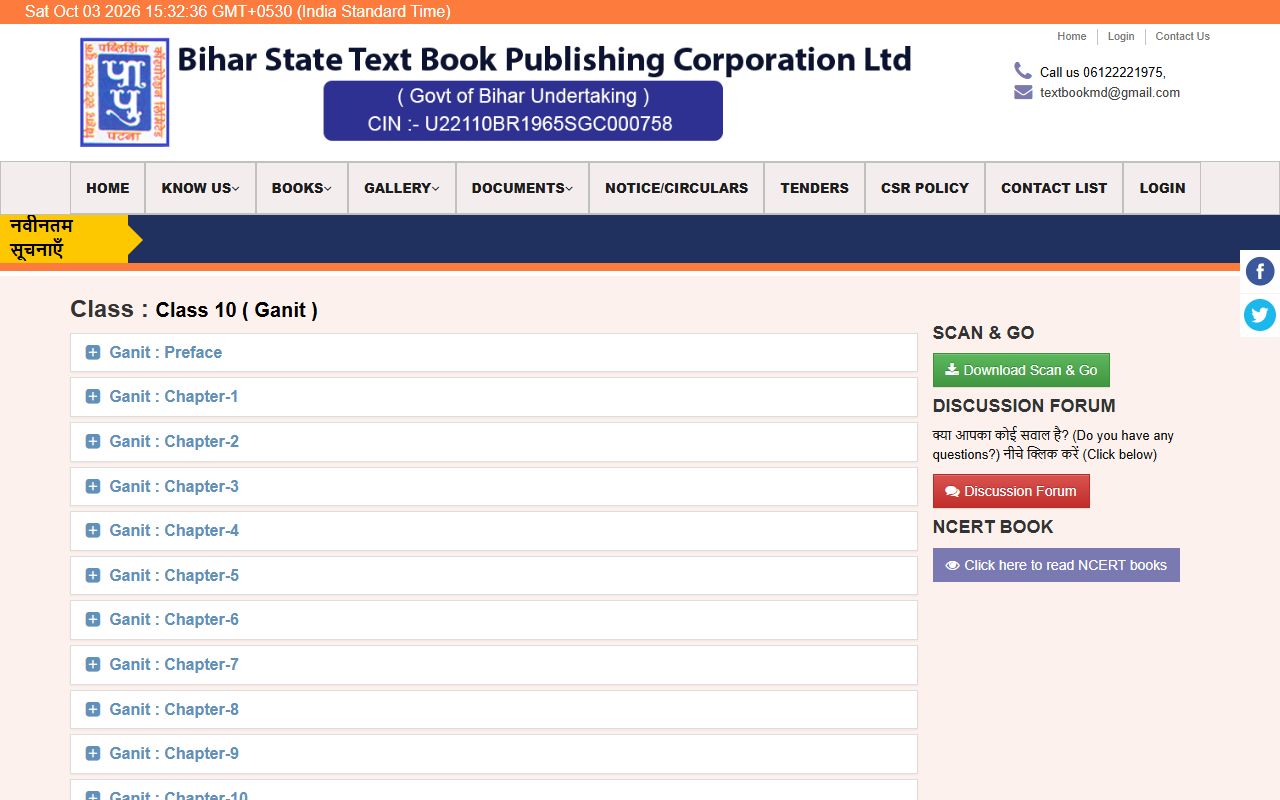Expand Ganit : Chapter-1 accordion
1280x800 pixels.
[x=494, y=396]
